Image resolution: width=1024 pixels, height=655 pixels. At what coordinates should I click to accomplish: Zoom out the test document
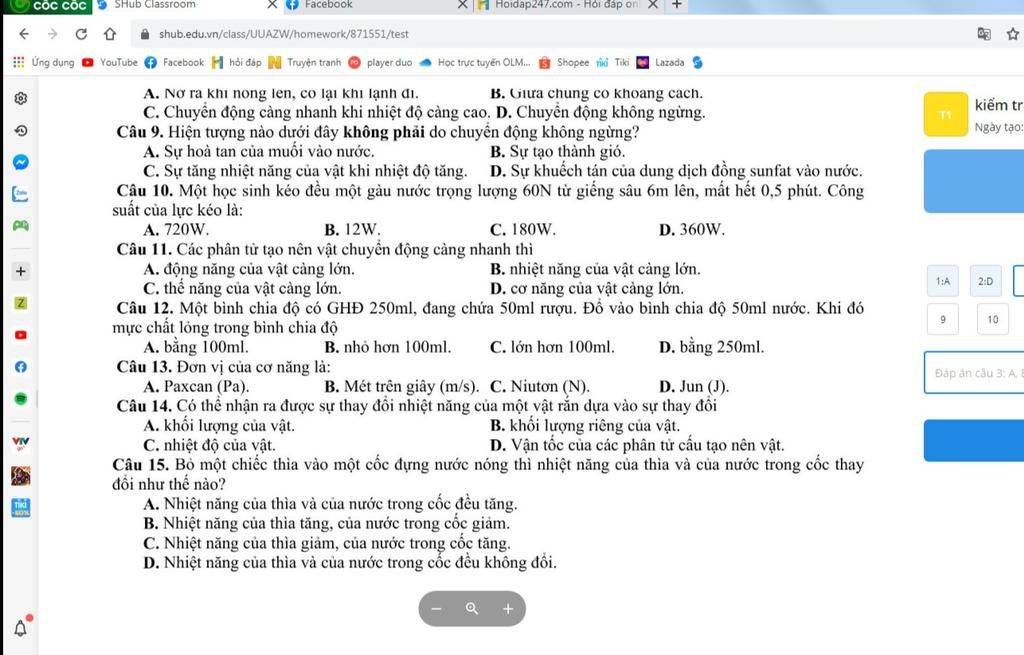[x=437, y=609]
